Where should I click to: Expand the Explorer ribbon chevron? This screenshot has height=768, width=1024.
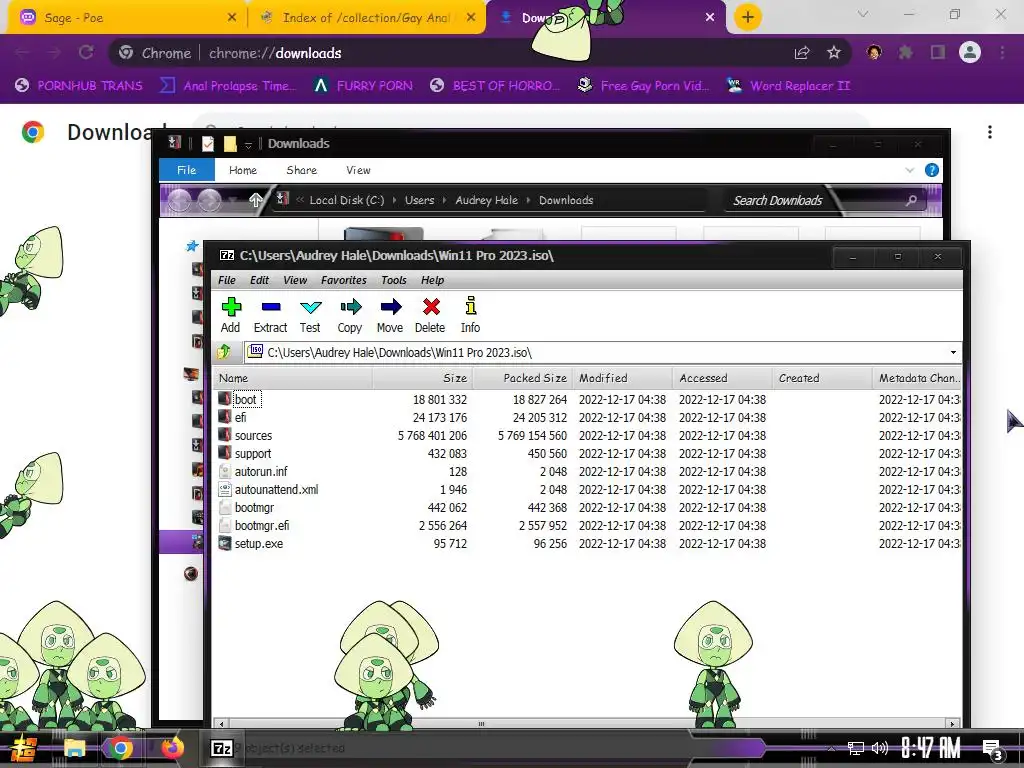click(910, 170)
